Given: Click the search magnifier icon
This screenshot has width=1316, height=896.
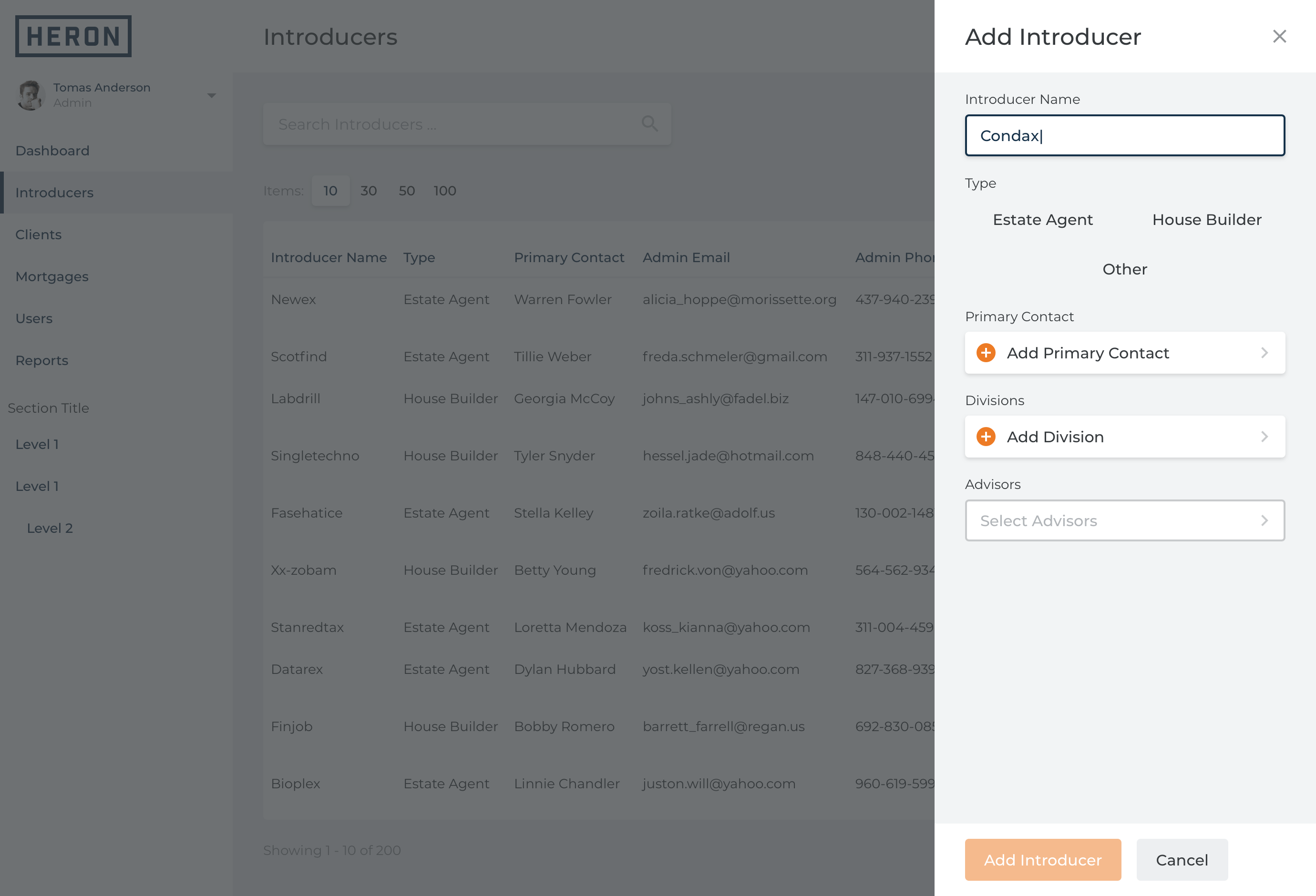Looking at the screenshot, I should 649,123.
